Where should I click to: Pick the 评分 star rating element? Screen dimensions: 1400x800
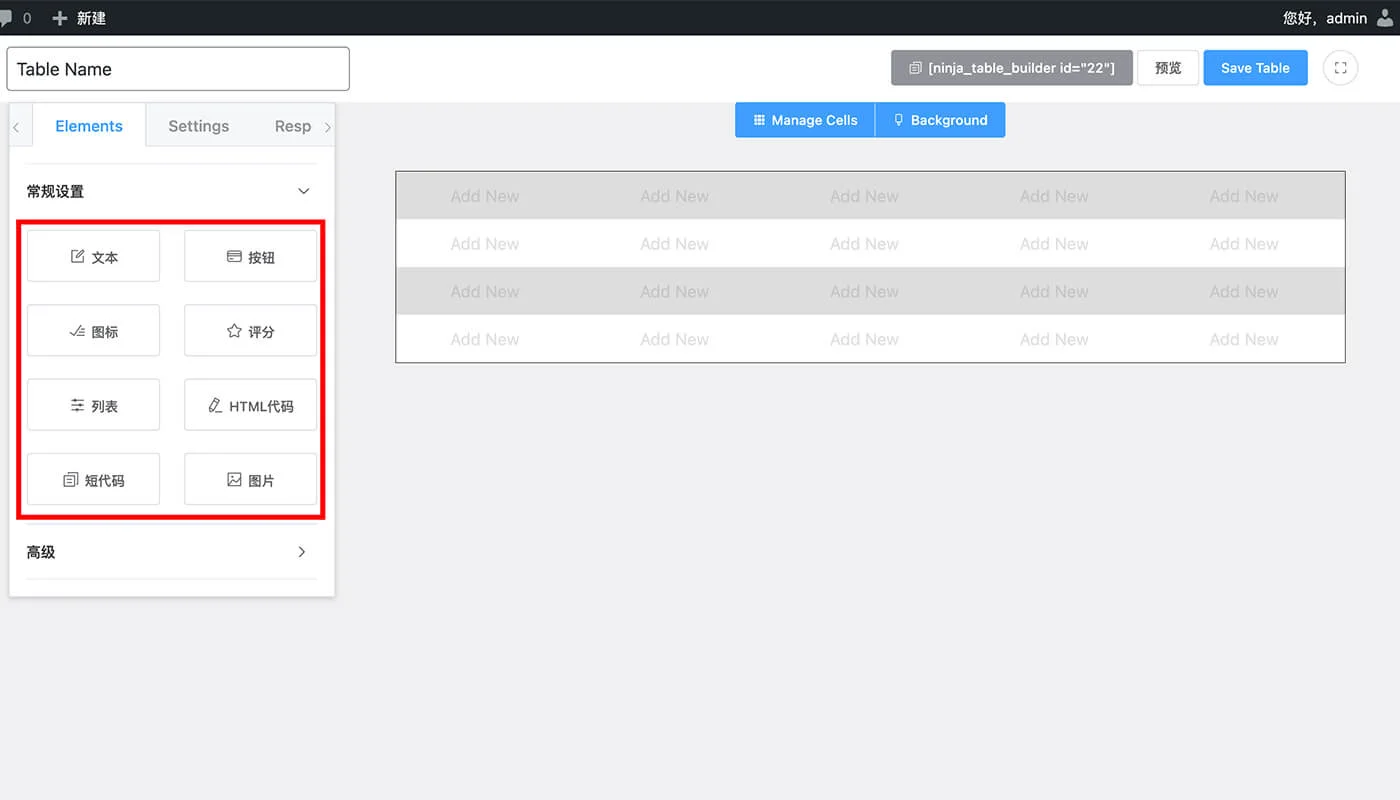250,332
